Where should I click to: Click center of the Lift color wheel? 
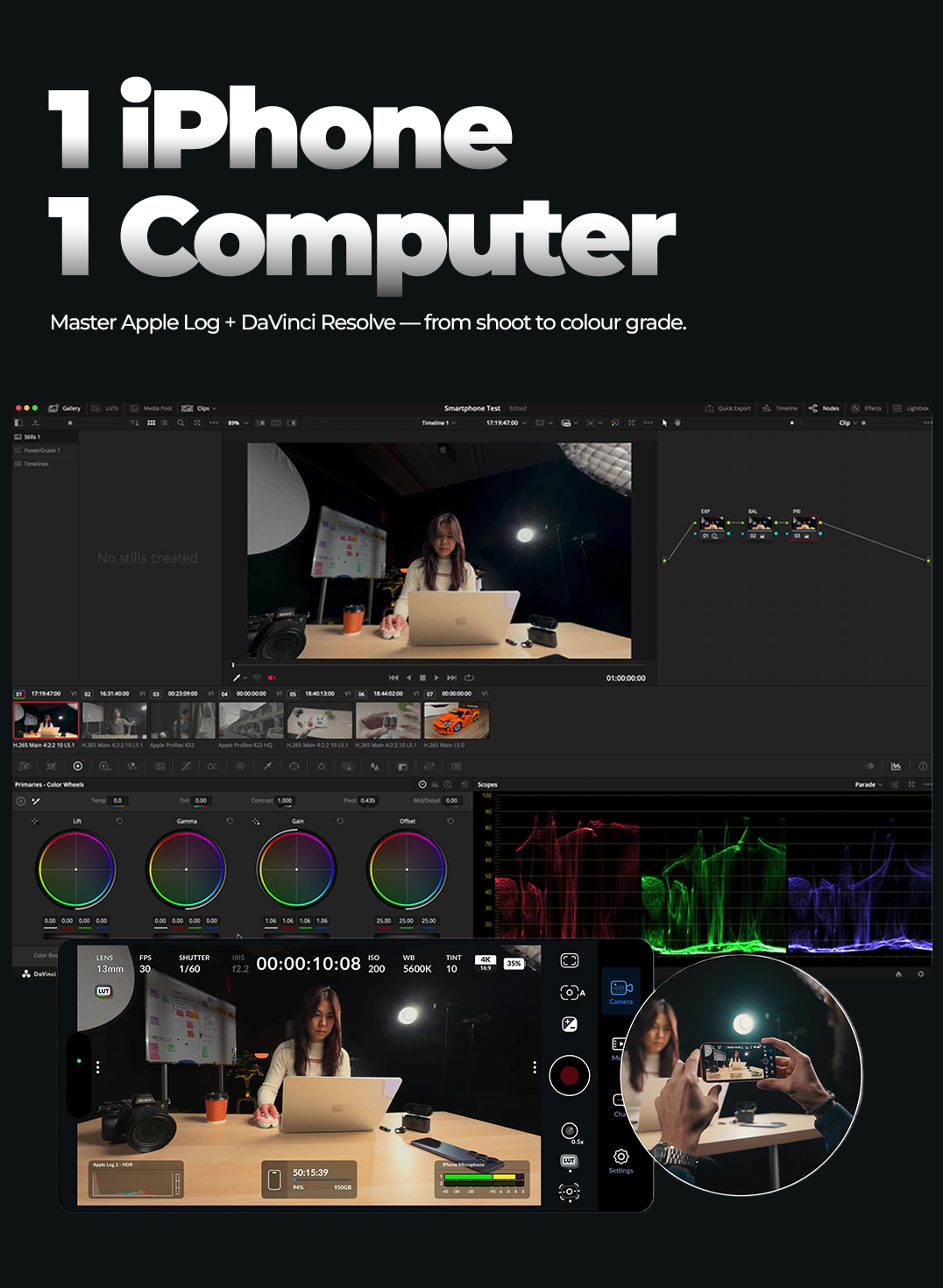tap(76, 869)
